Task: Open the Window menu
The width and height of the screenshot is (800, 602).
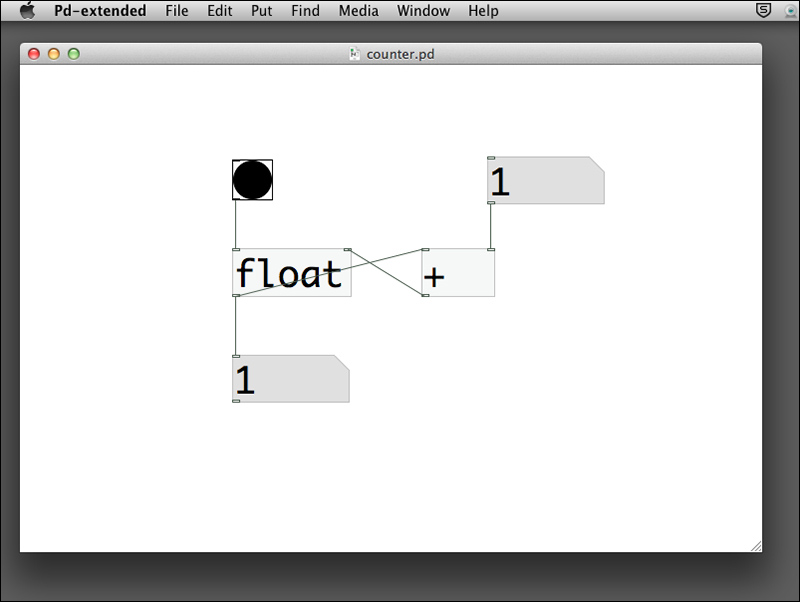Action: point(423,11)
